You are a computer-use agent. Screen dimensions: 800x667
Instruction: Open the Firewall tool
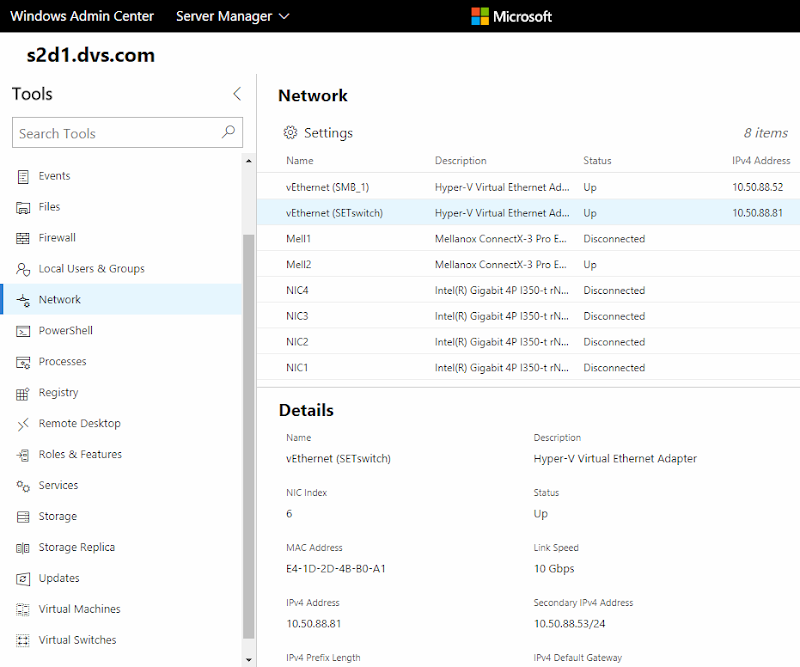point(57,238)
